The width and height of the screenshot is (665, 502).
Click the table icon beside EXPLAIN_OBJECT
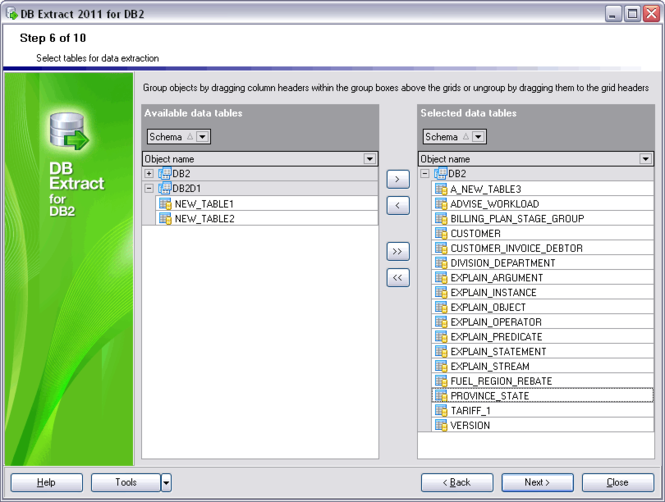[441, 307]
